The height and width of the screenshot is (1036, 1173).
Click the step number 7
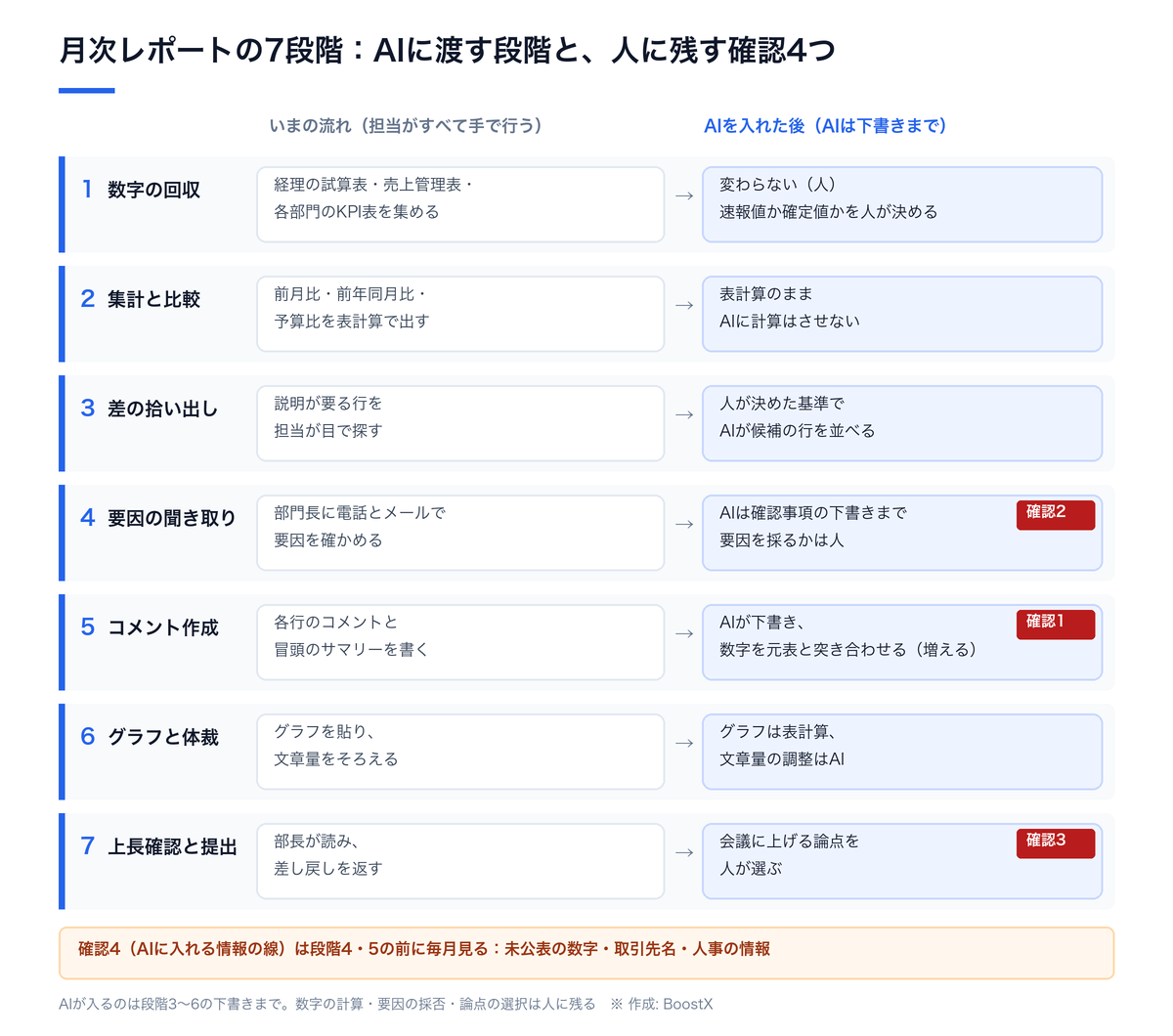[x=87, y=845]
